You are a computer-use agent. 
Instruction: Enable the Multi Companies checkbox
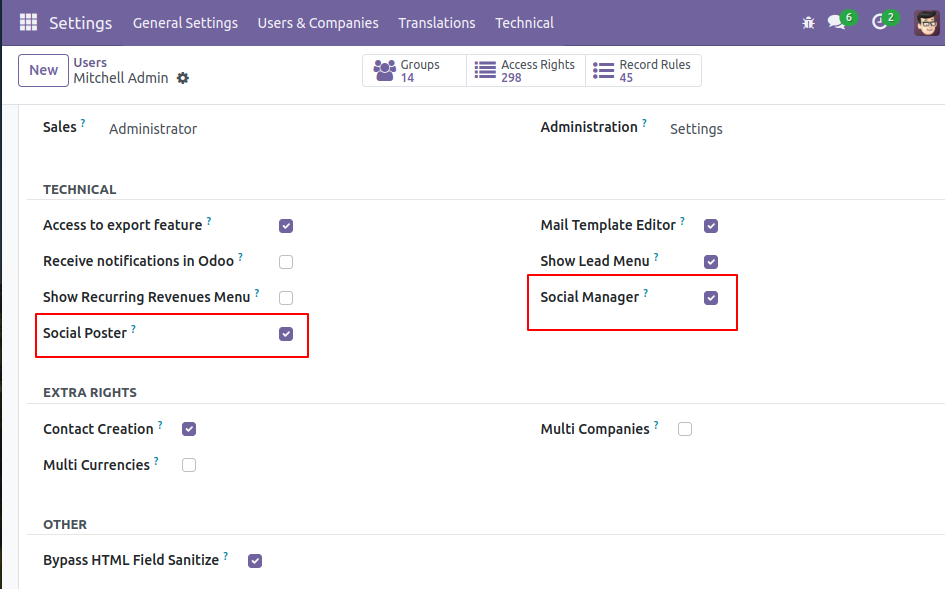tap(685, 429)
